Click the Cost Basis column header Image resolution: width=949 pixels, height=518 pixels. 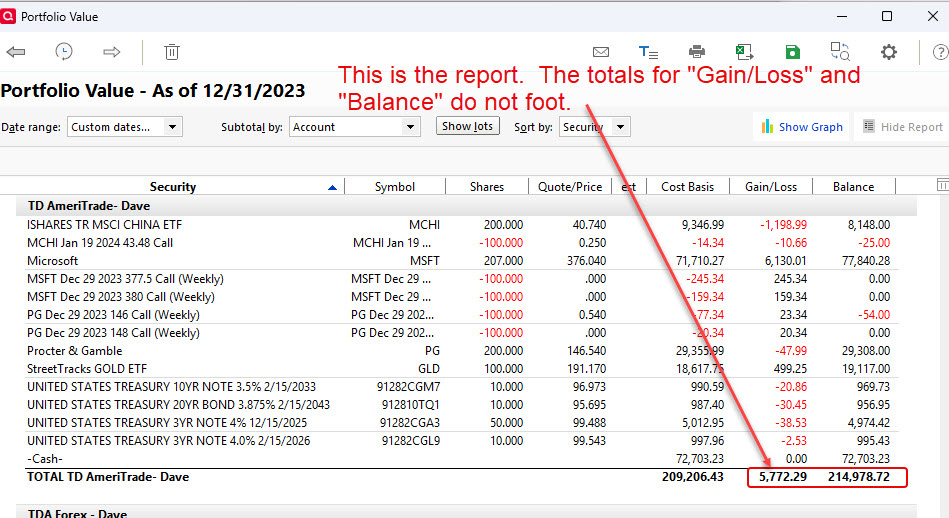(x=688, y=186)
